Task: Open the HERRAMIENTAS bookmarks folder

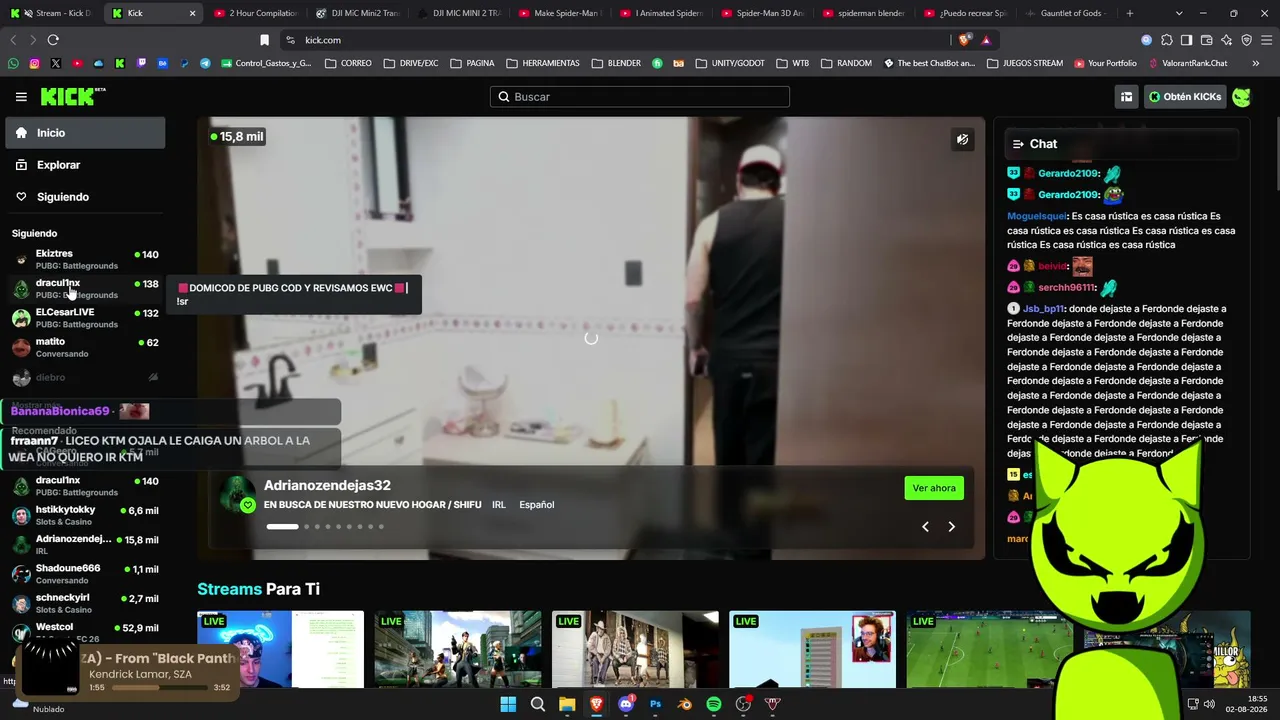Action: pyautogui.click(x=543, y=63)
